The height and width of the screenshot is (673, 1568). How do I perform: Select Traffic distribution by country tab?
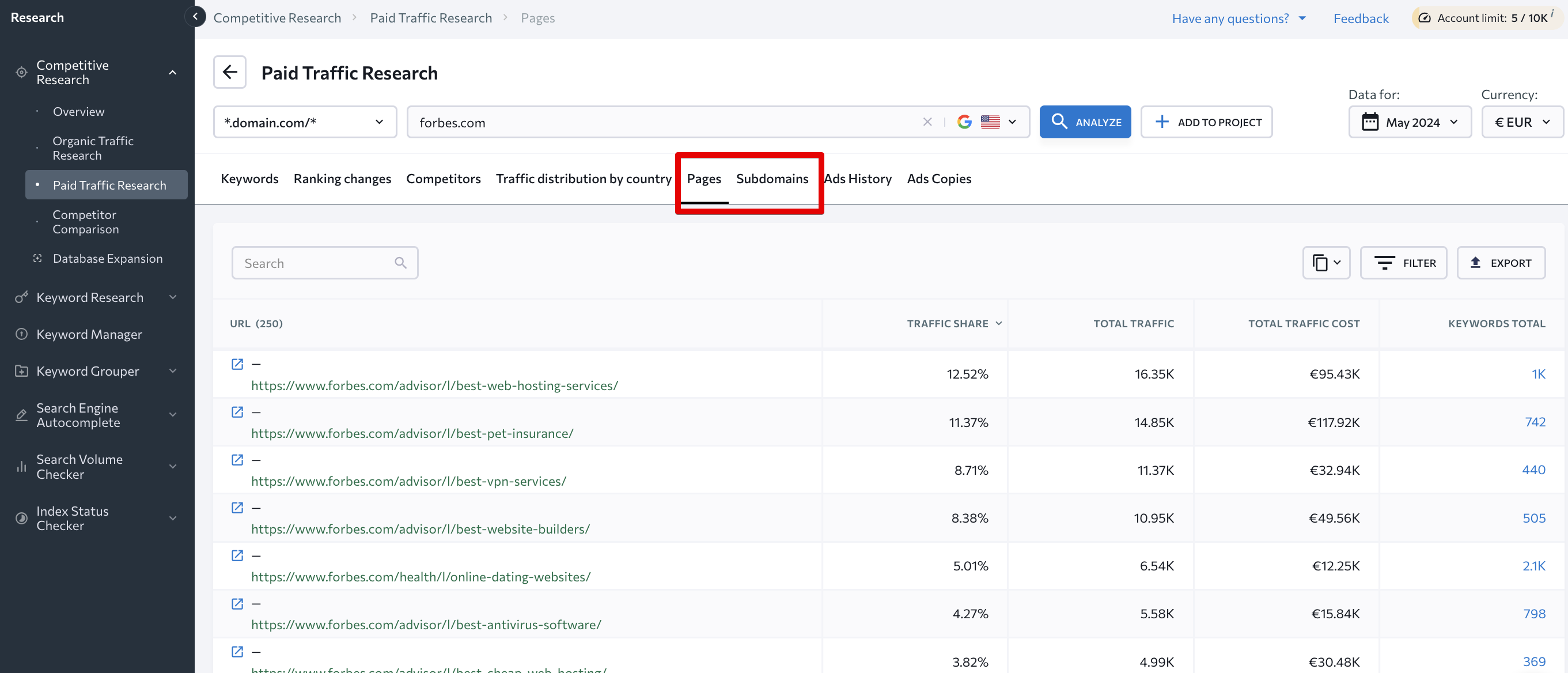[583, 179]
